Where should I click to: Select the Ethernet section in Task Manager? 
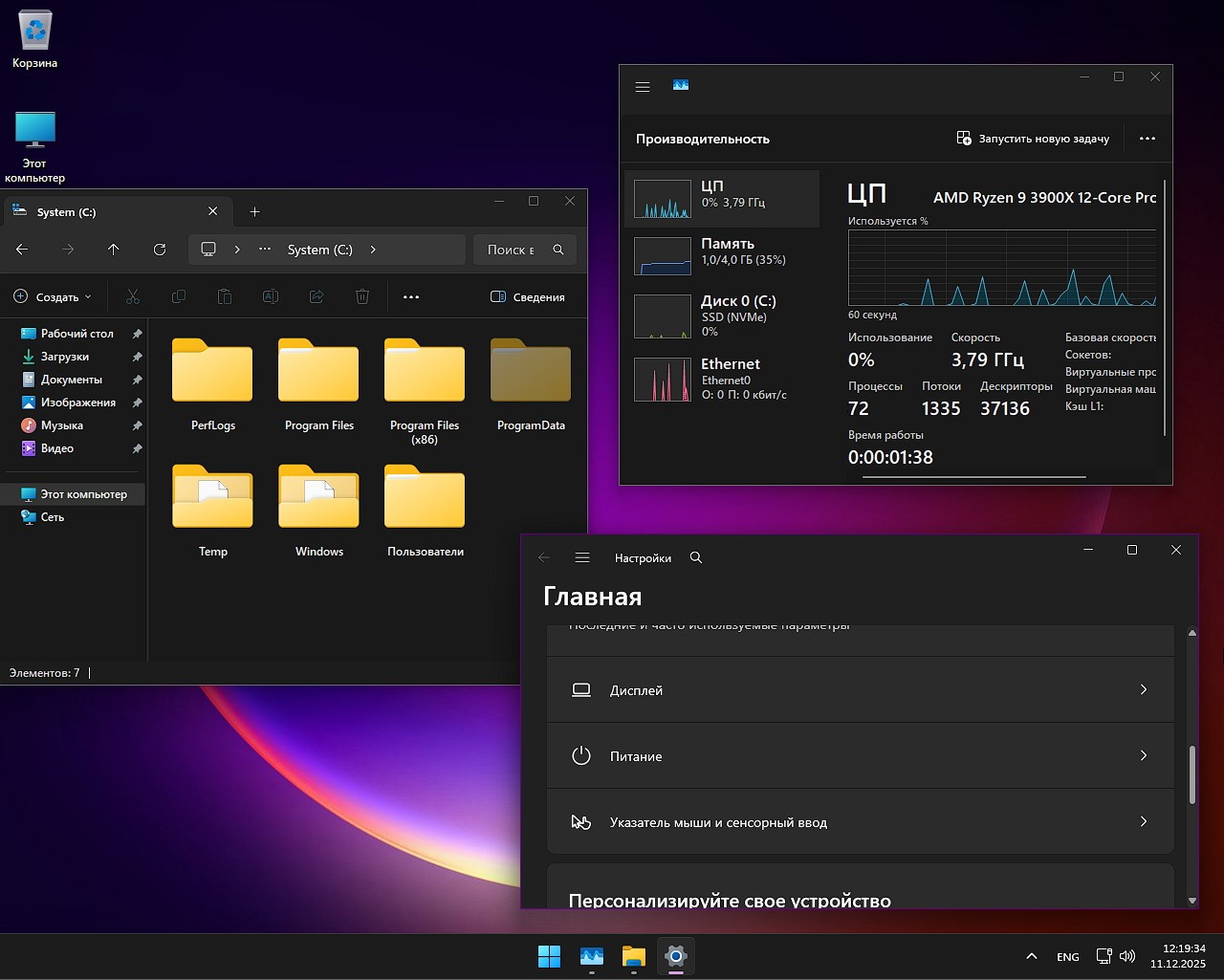723,379
